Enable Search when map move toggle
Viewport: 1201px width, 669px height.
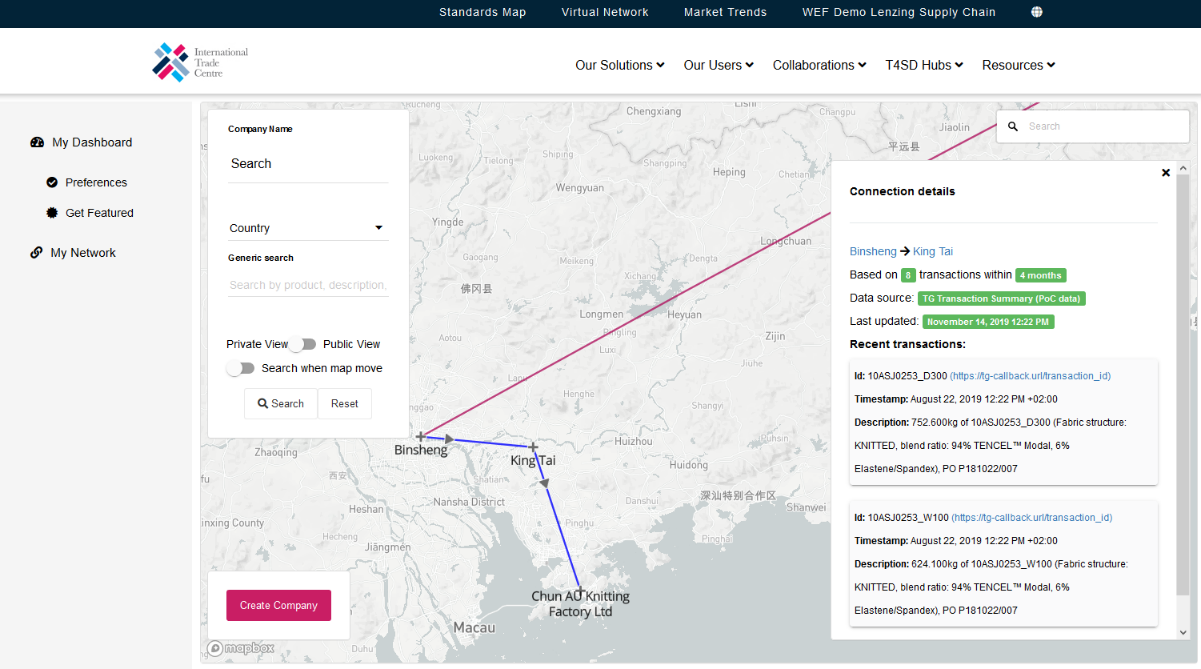[x=241, y=368]
